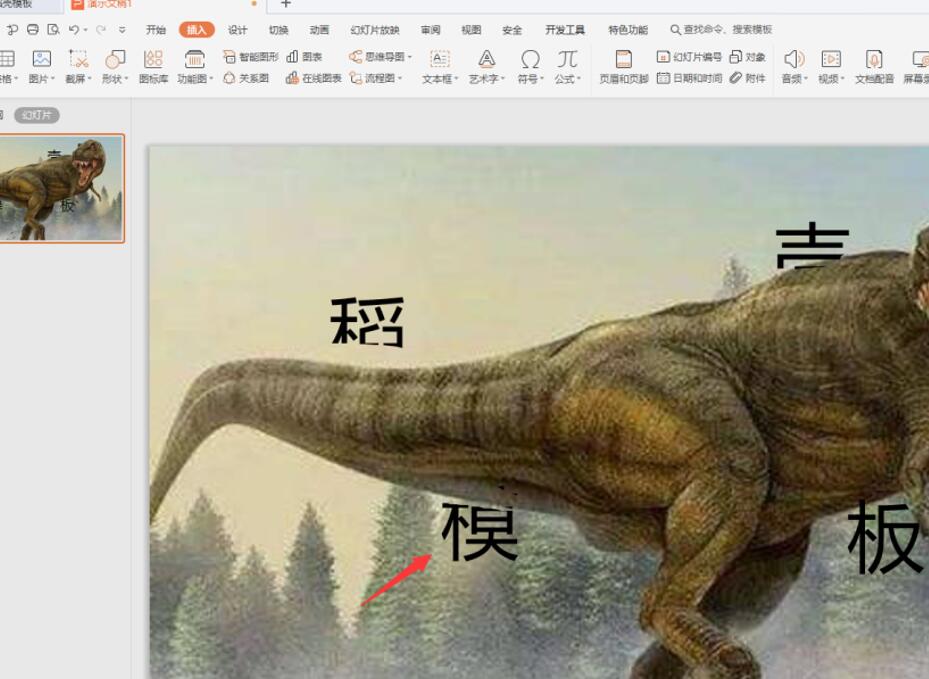Click the 视频 video icon
The image size is (929, 679).
[831, 59]
